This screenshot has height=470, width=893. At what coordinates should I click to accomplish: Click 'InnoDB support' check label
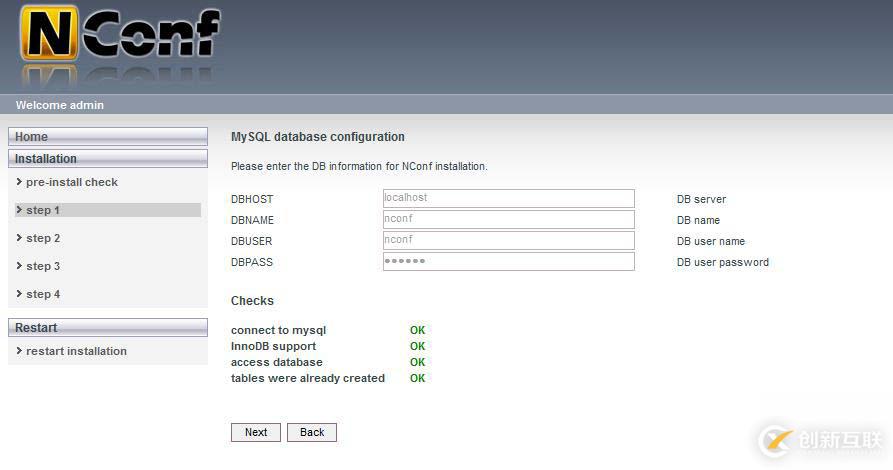(x=273, y=346)
